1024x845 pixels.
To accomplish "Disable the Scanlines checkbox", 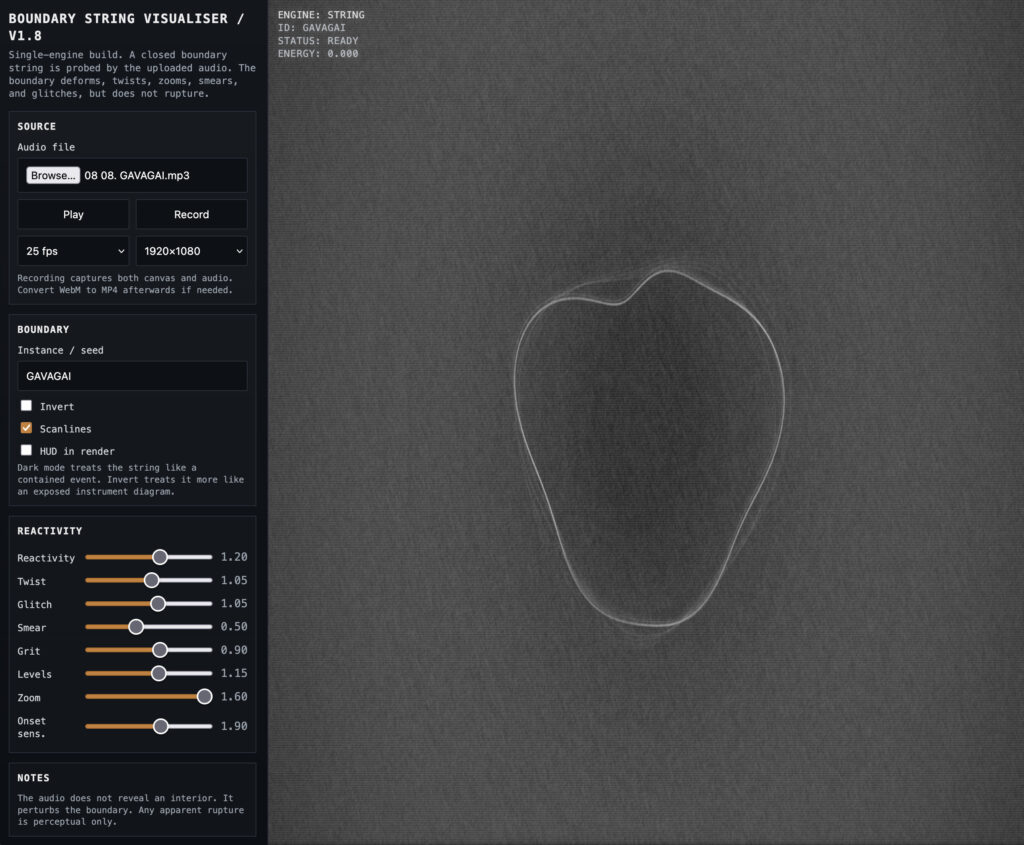I will tap(26, 428).
